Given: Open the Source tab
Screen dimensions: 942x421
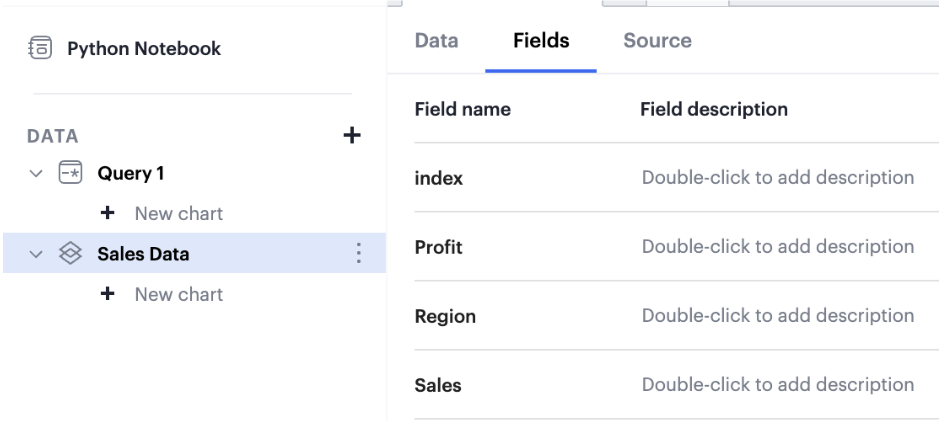Looking at the screenshot, I should 657,41.
